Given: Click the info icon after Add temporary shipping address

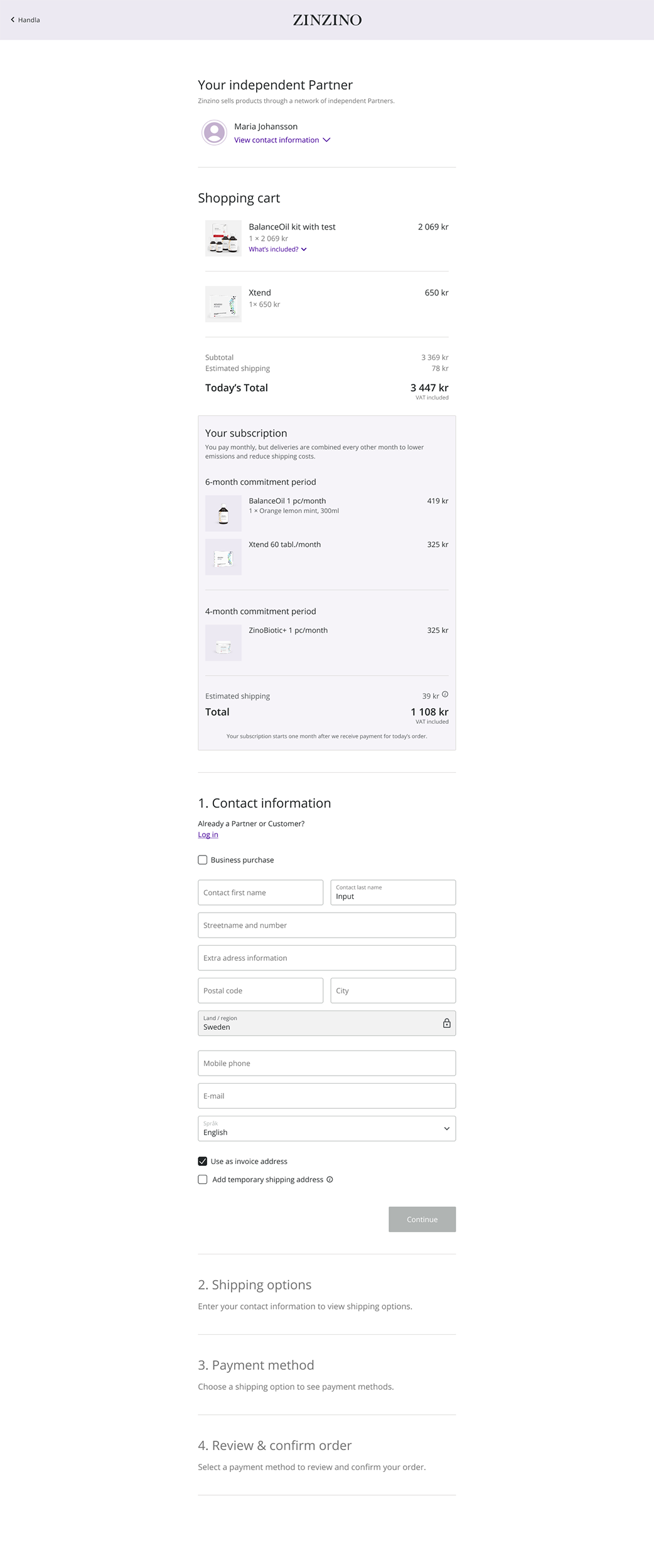Looking at the screenshot, I should [x=329, y=1180].
